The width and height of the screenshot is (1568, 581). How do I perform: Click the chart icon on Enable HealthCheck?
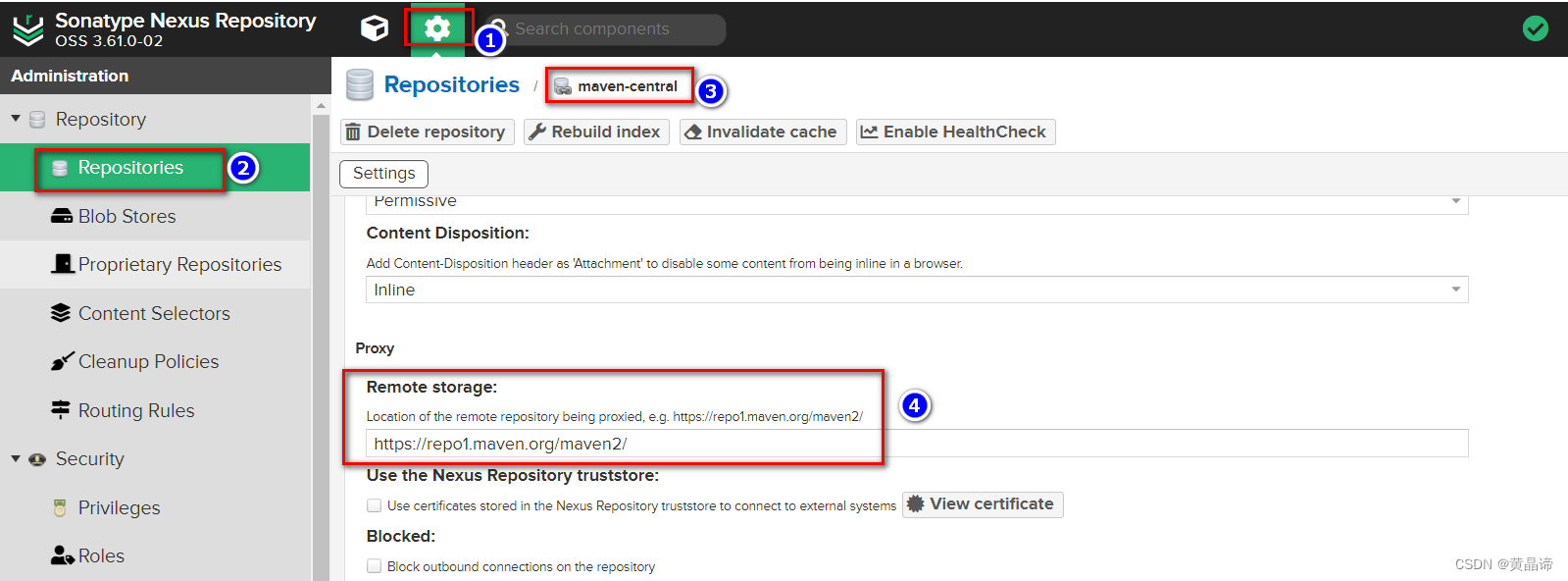click(x=869, y=132)
